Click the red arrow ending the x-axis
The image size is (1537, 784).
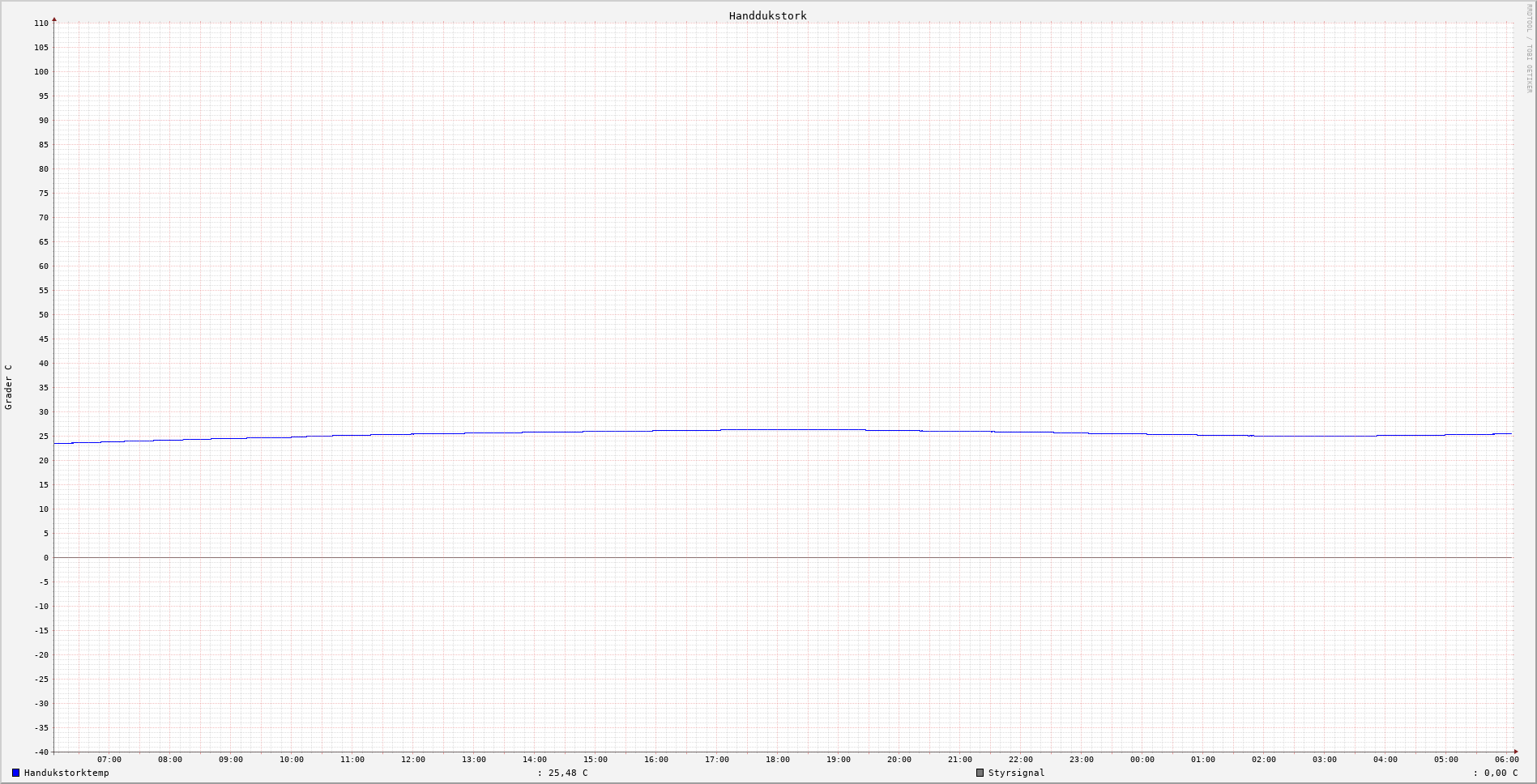1516,752
